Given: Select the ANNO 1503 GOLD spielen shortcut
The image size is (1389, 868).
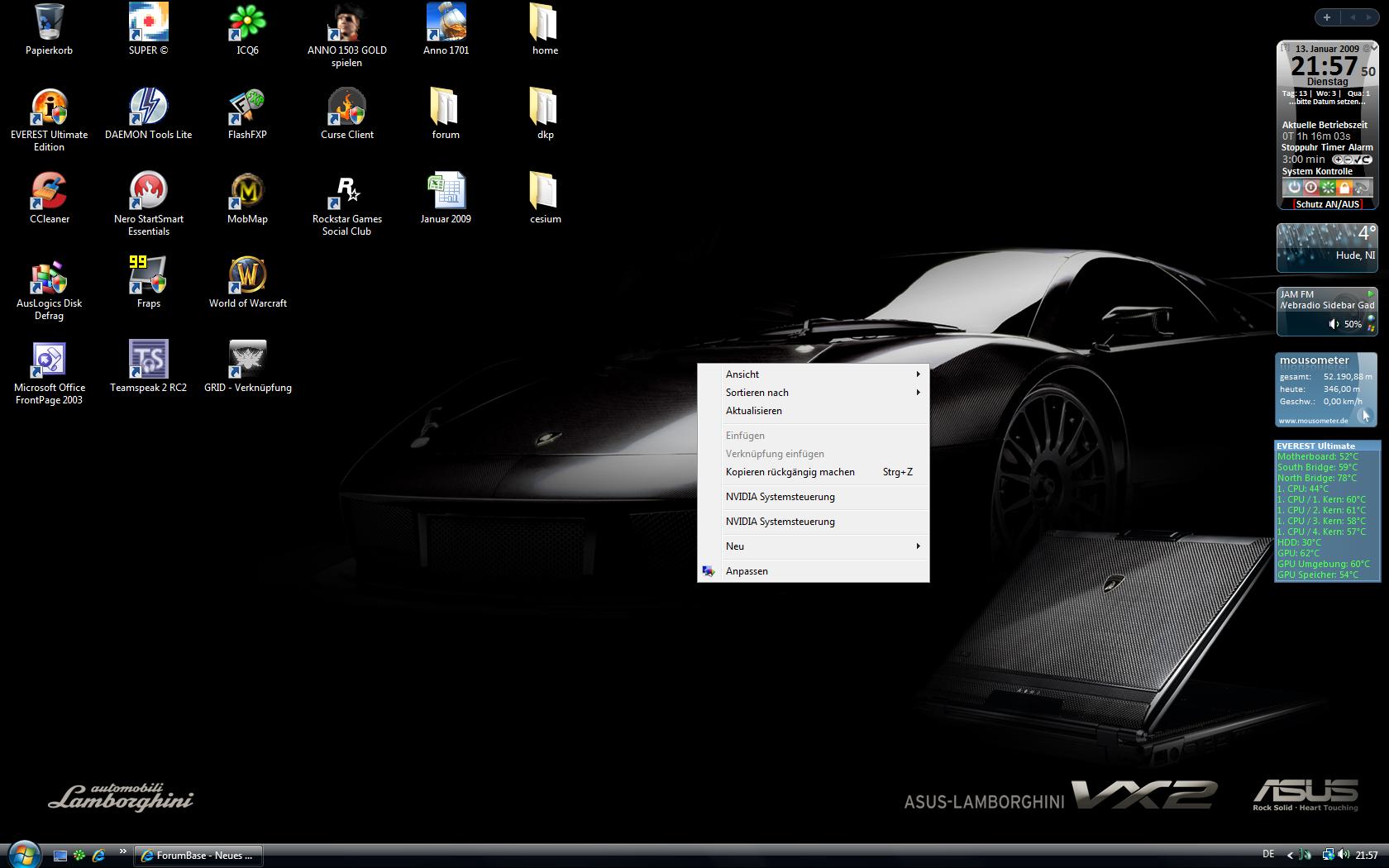Looking at the screenshot, I should point(347,36).
